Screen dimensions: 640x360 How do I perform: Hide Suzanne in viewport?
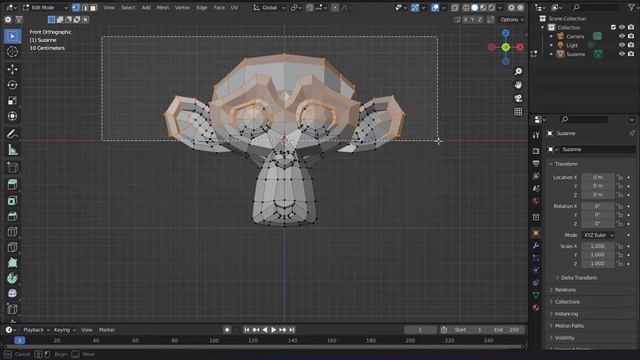[x=622, y=54]
